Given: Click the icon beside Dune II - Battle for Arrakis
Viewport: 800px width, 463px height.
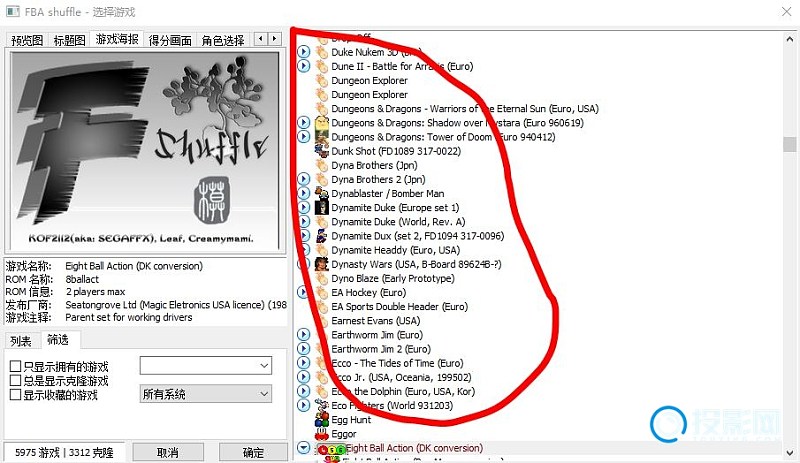Looking at the screenshot, I should pyautogui.click(x=321, y=66).
